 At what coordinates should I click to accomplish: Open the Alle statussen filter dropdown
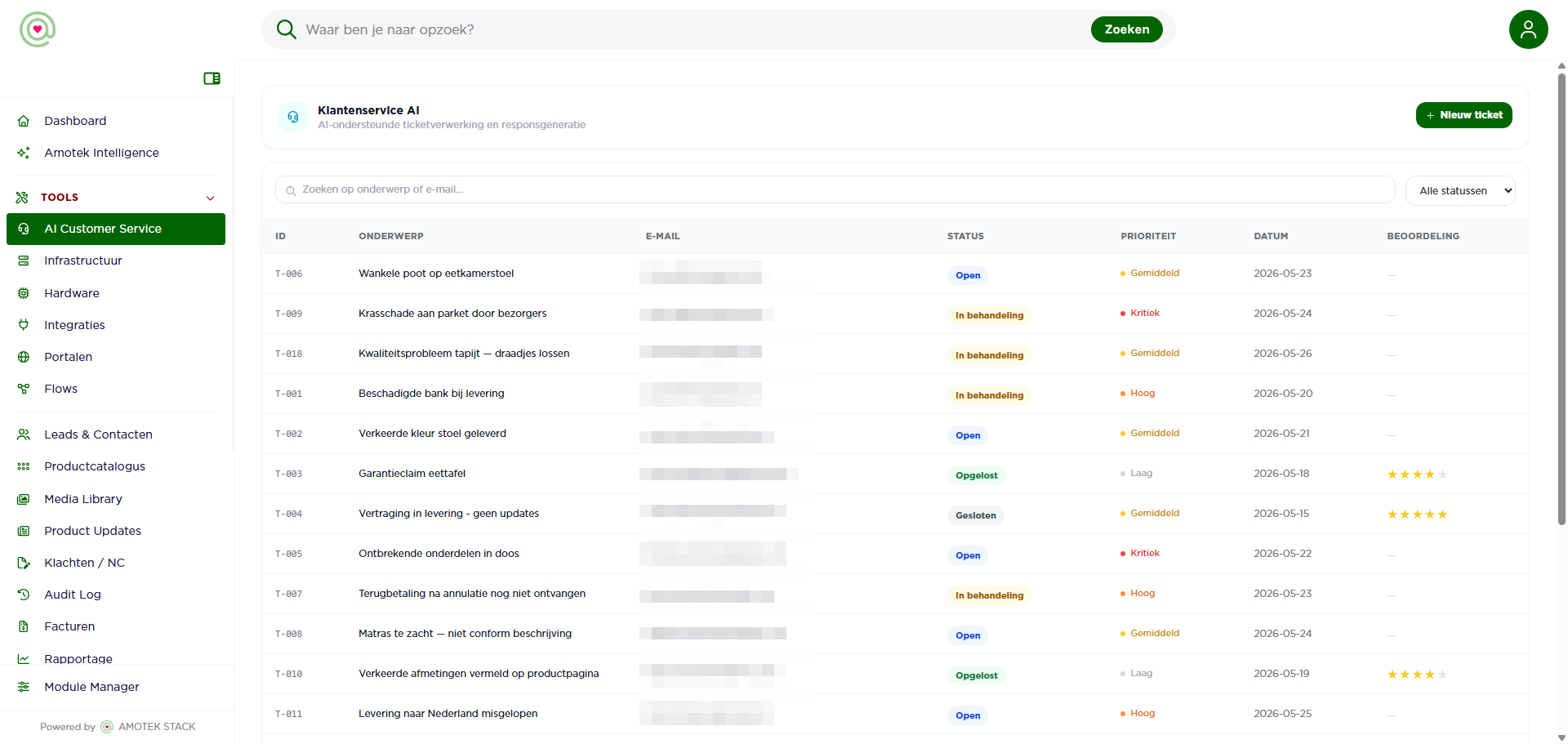(x=1460, y=191)
